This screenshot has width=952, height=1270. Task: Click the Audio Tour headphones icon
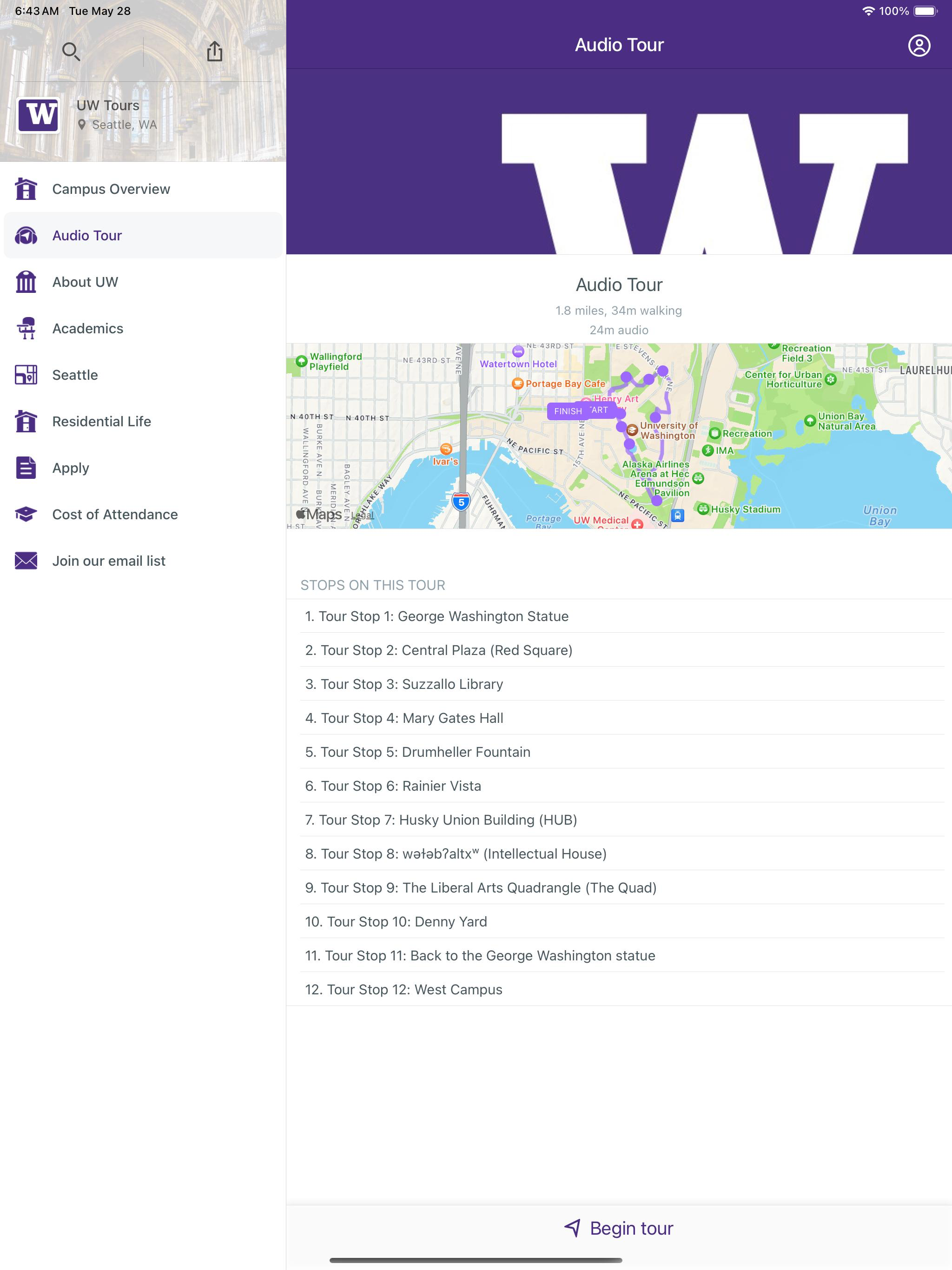coord(26,235)
